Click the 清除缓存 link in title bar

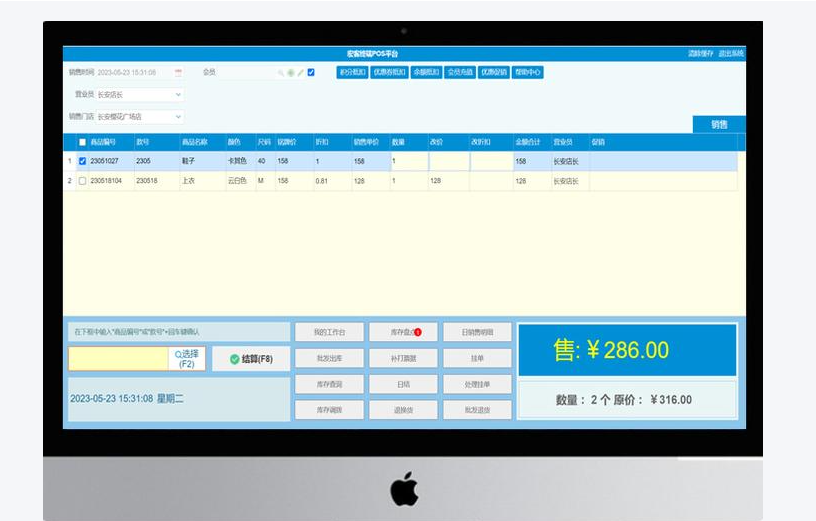[700, 54]
